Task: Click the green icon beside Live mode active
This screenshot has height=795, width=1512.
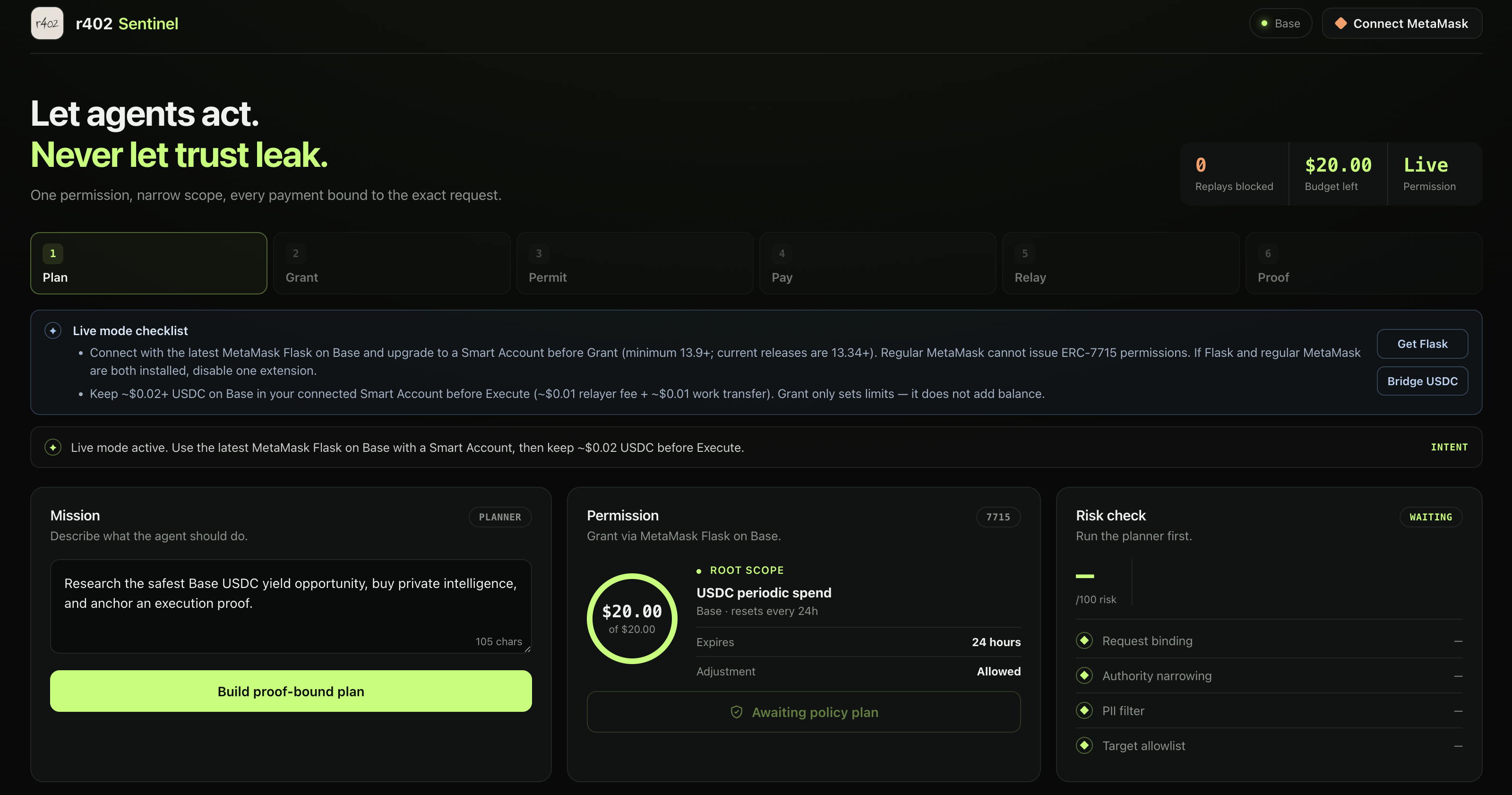Action: tap(53, 448)
